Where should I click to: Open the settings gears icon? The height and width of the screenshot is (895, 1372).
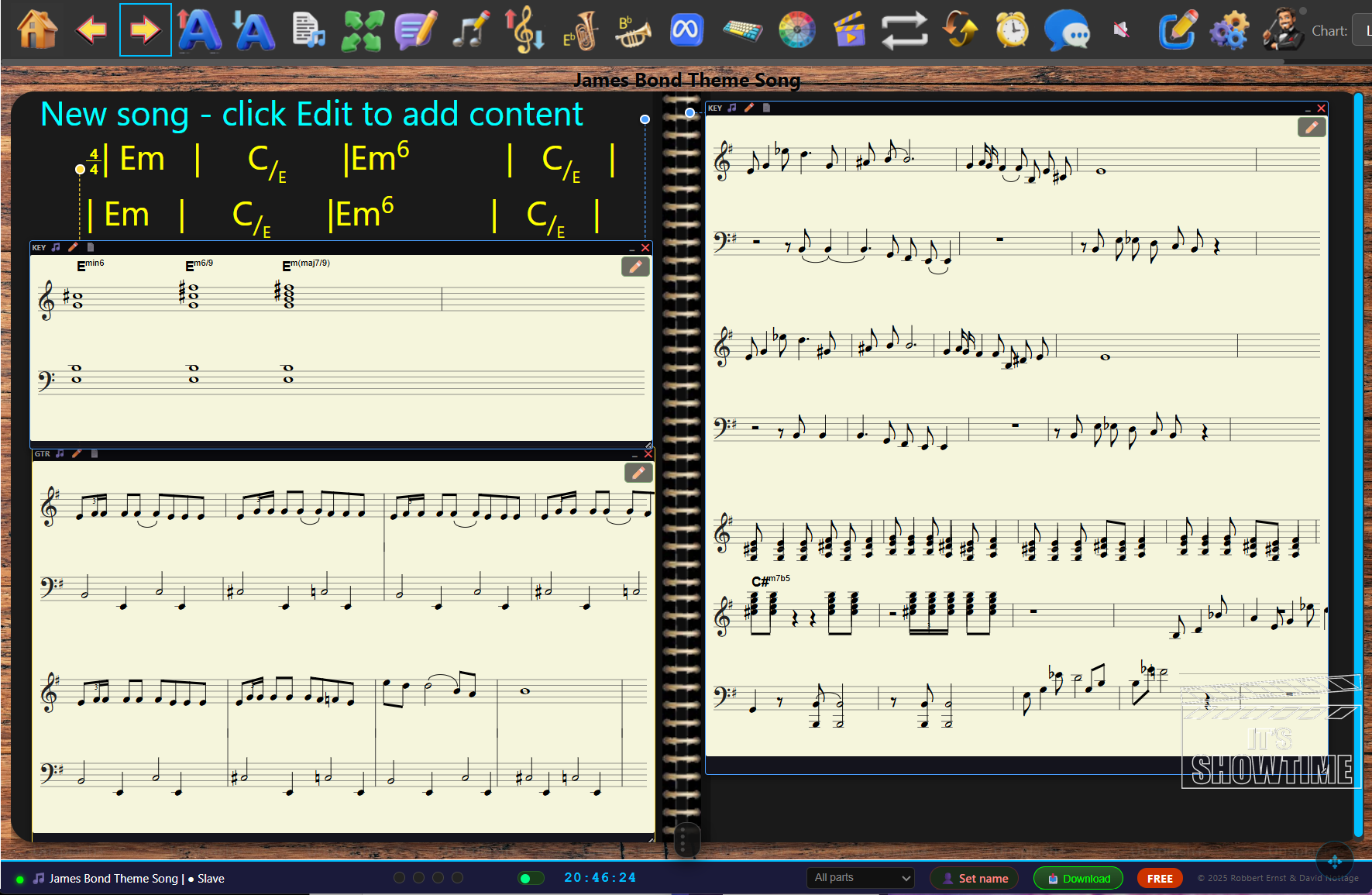1229,30
